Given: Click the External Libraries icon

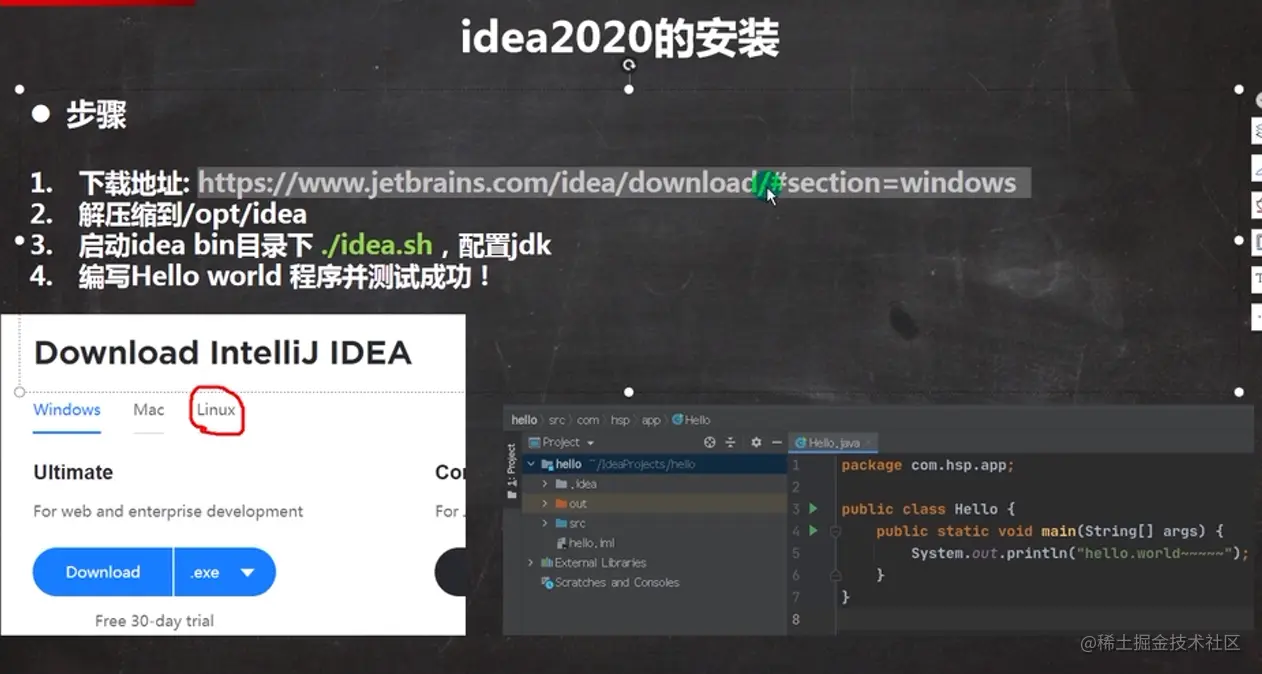Looking at the screenshot, I should point(547,563).
